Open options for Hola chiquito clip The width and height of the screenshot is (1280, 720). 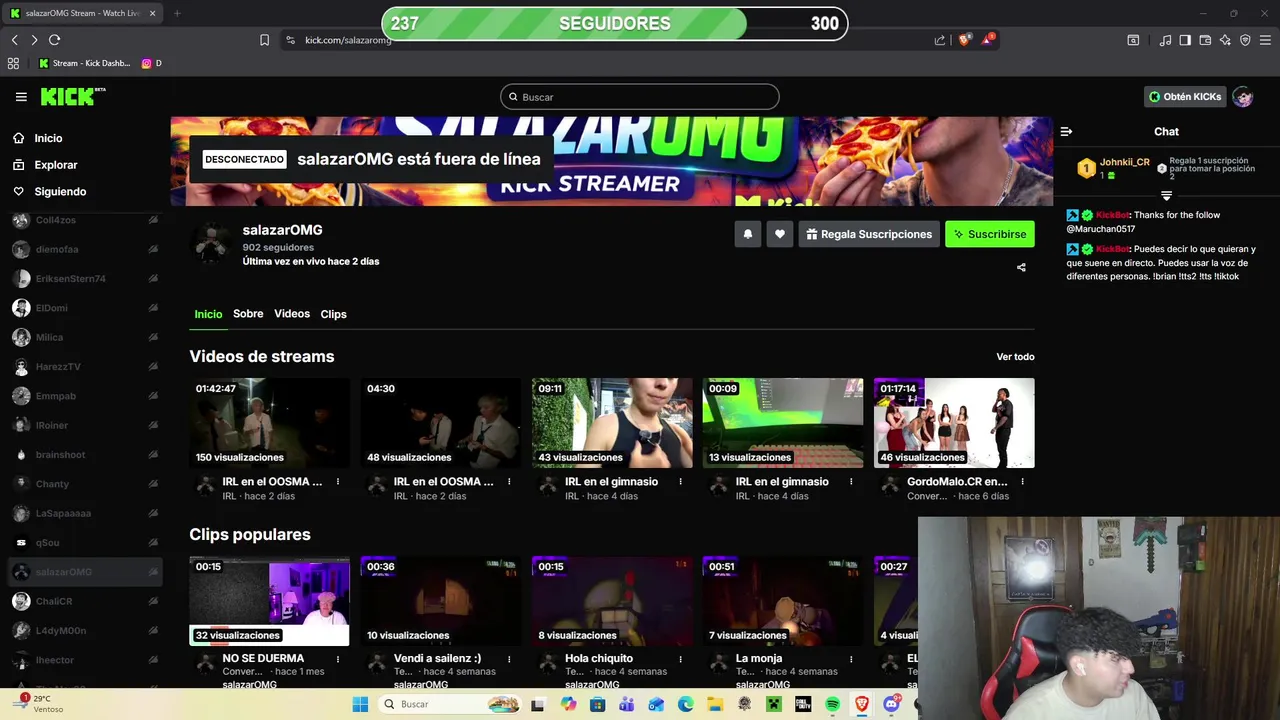pos(680,659)
